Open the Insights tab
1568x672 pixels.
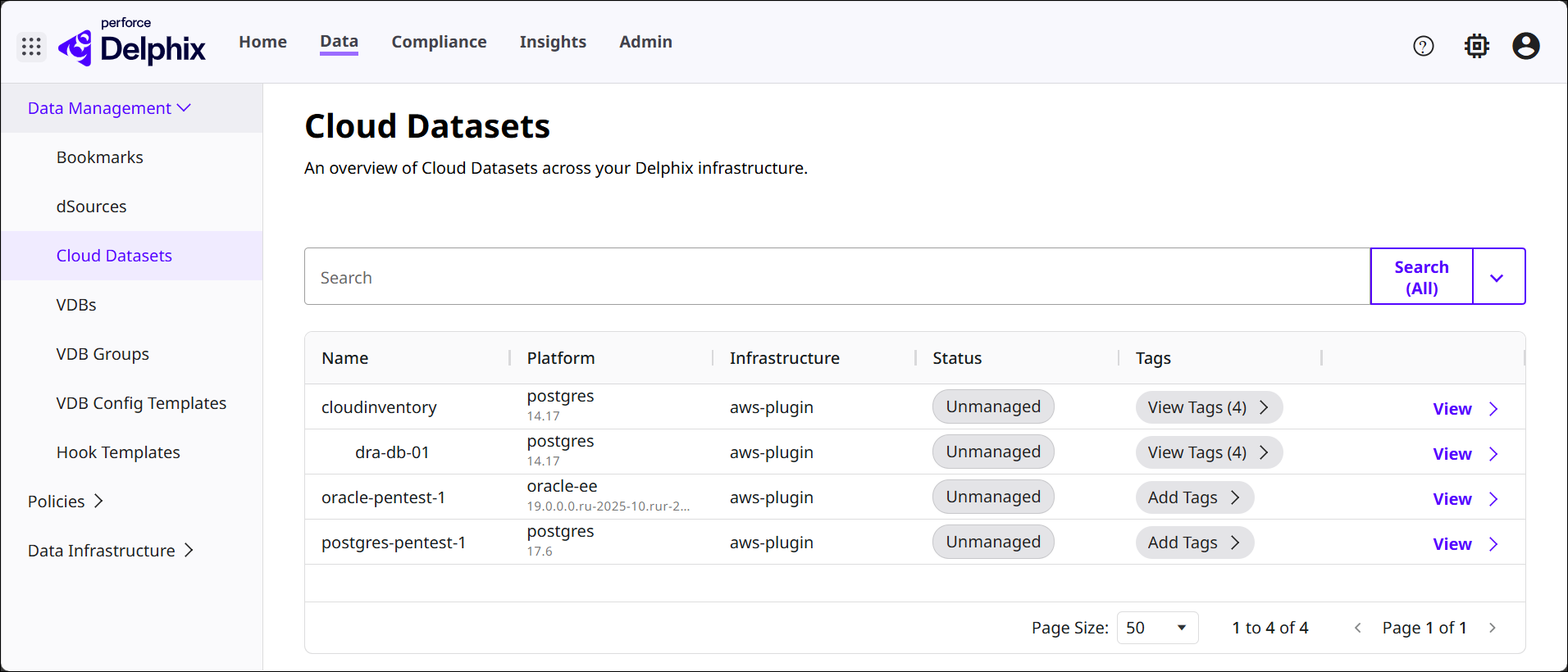[553, 42]
